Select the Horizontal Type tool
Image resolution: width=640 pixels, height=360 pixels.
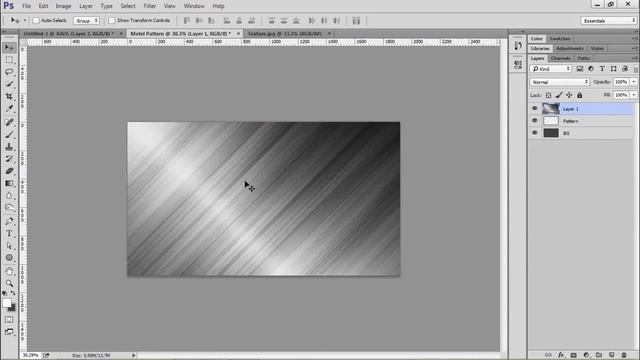pos(9,233)
